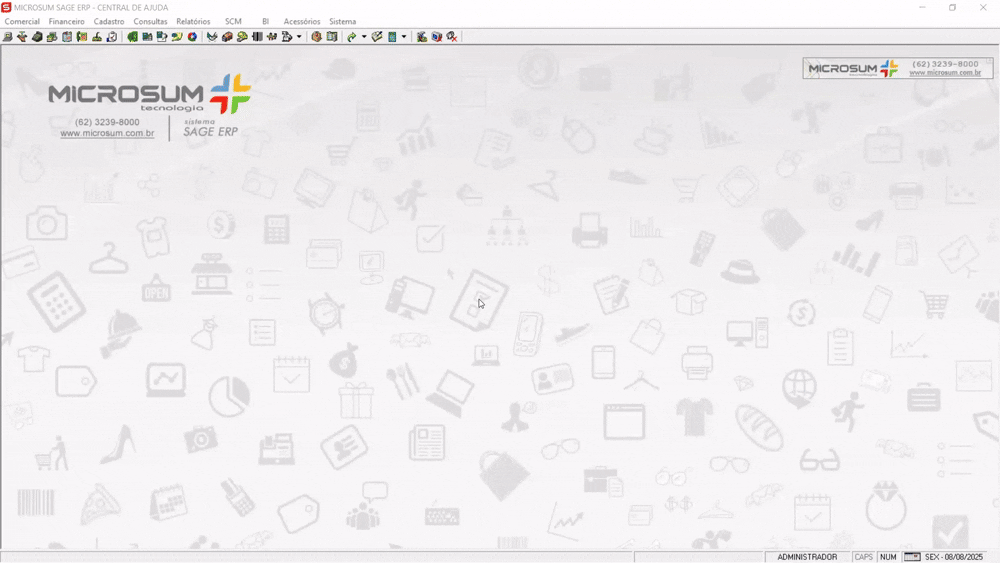Click the computer terminal icon in toolbar
The image size is (1000, 563).
point(7,37)
